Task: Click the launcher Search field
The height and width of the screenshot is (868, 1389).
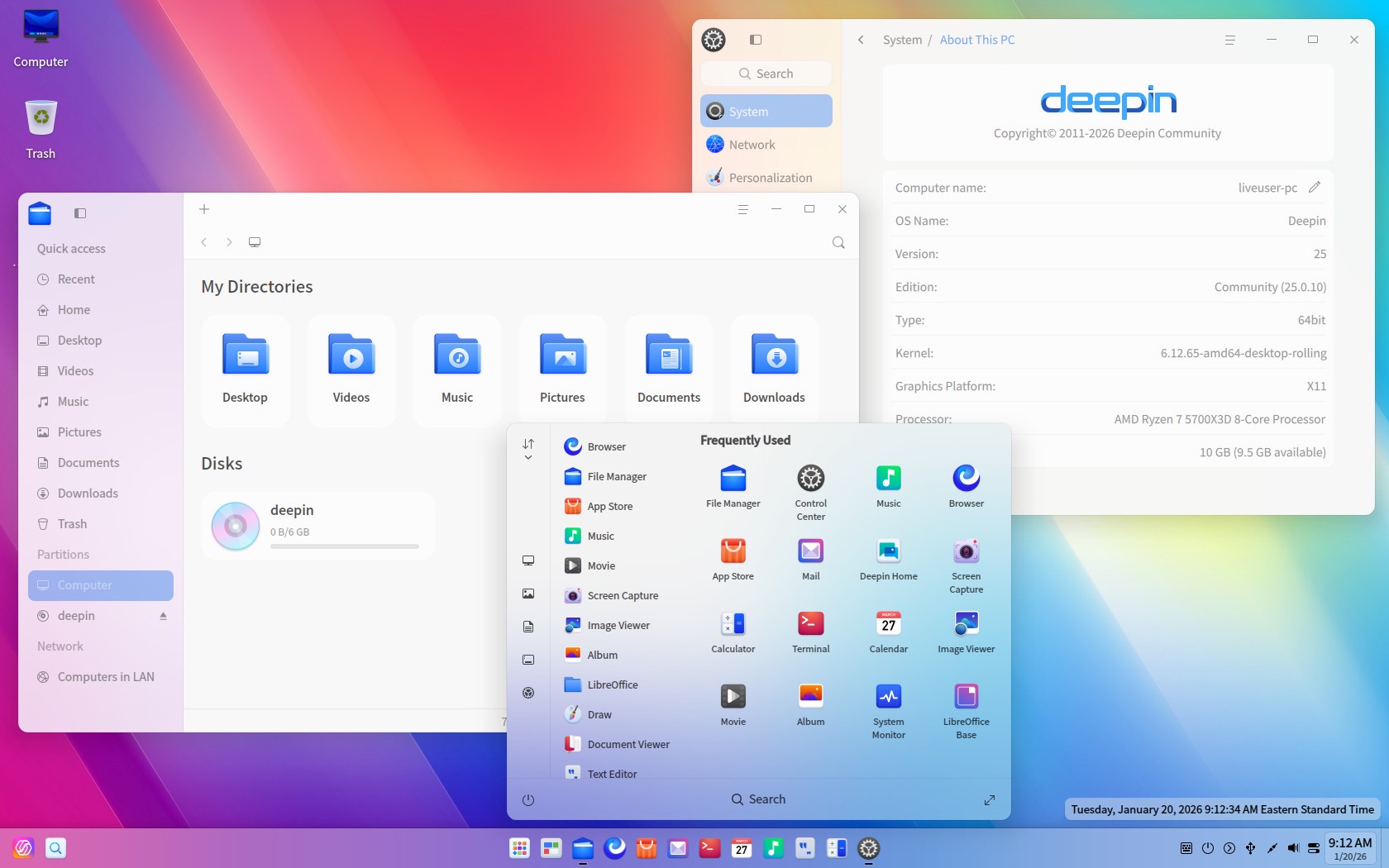Action: [758, 799]
